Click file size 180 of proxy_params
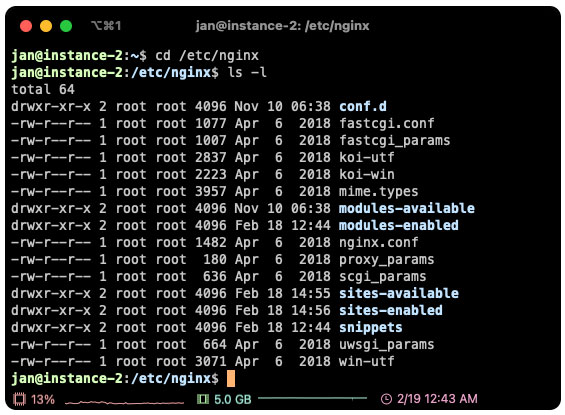This screenshot has height=415, width=565. click(215, 260)
